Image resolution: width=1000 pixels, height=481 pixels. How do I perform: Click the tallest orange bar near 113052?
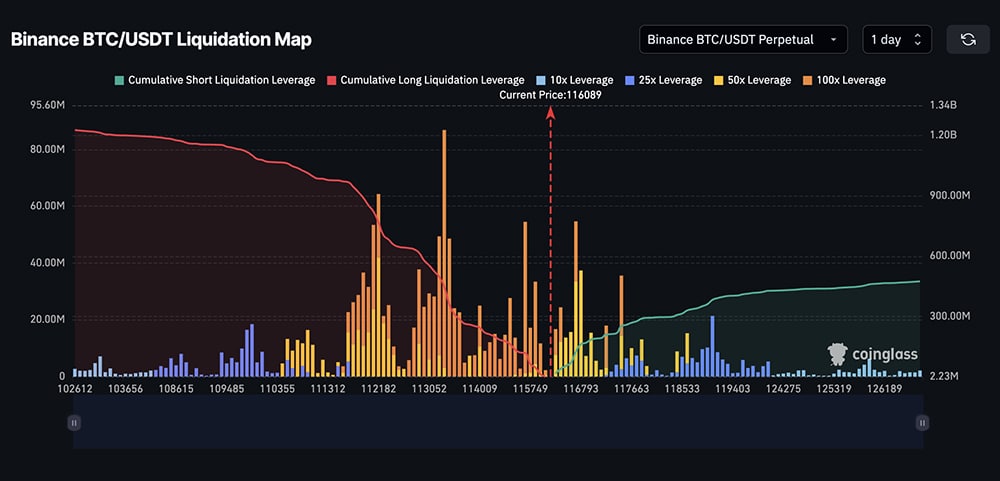(443, 250)
